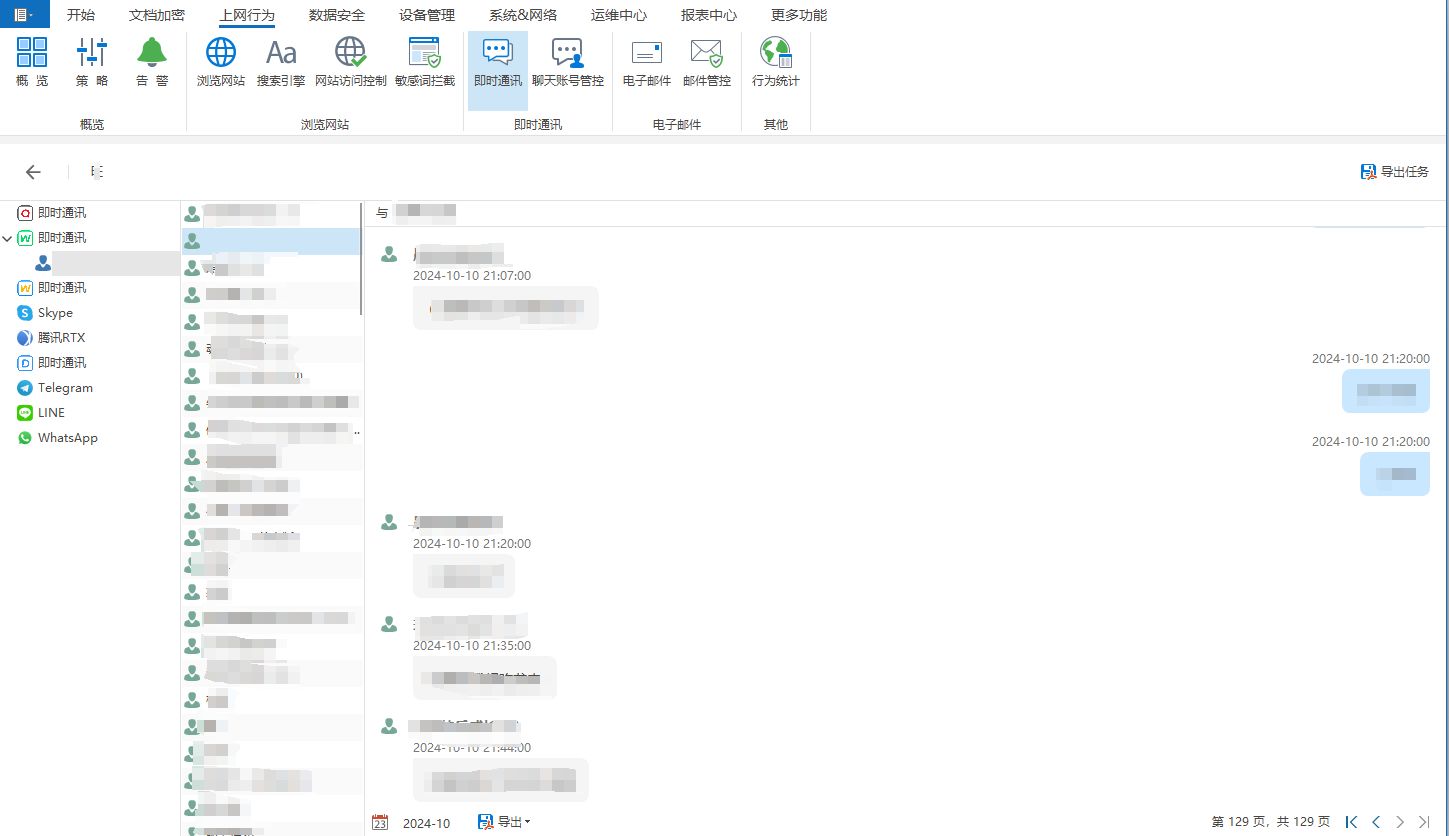Image resolution: width=1449 pixels, height=836 pixels.
Task: Go to the previous page
Action: [x=1376, y=822]
